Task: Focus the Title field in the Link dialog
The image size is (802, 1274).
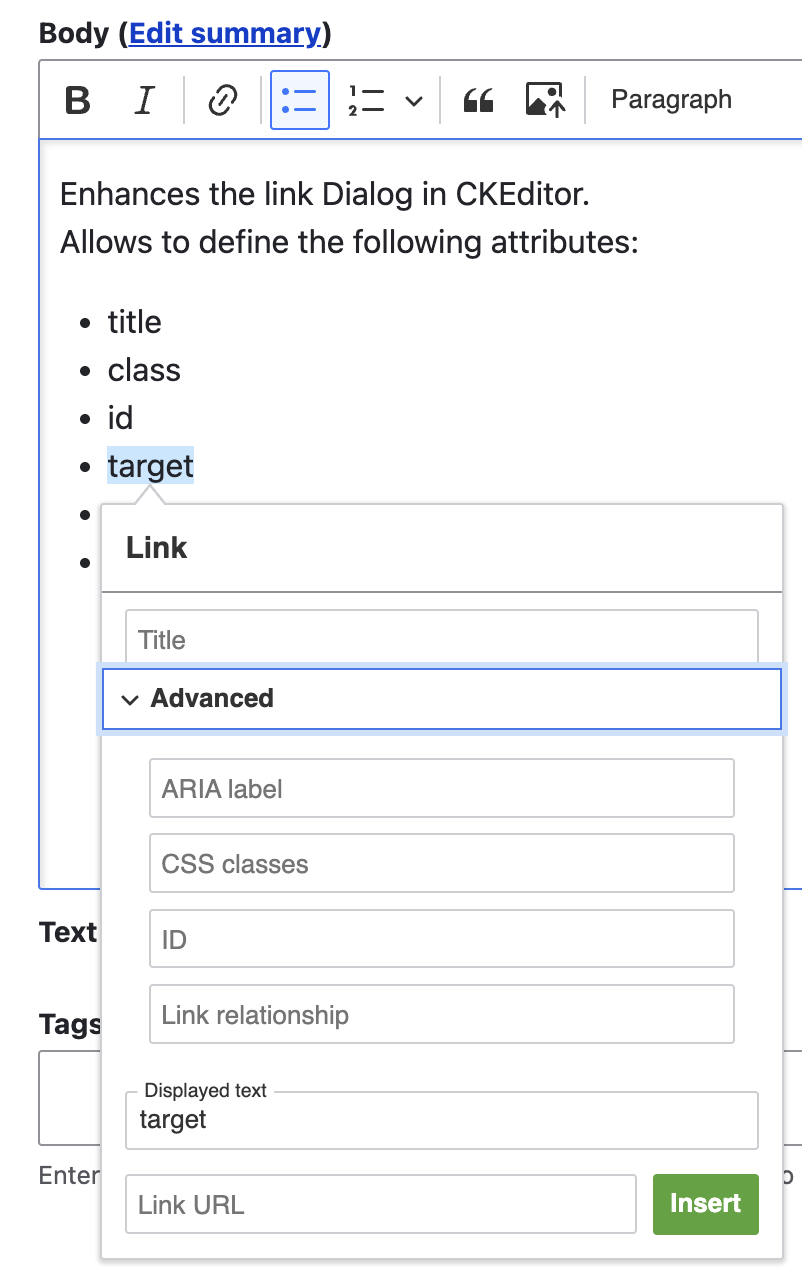Action: [x=440, y=639]
